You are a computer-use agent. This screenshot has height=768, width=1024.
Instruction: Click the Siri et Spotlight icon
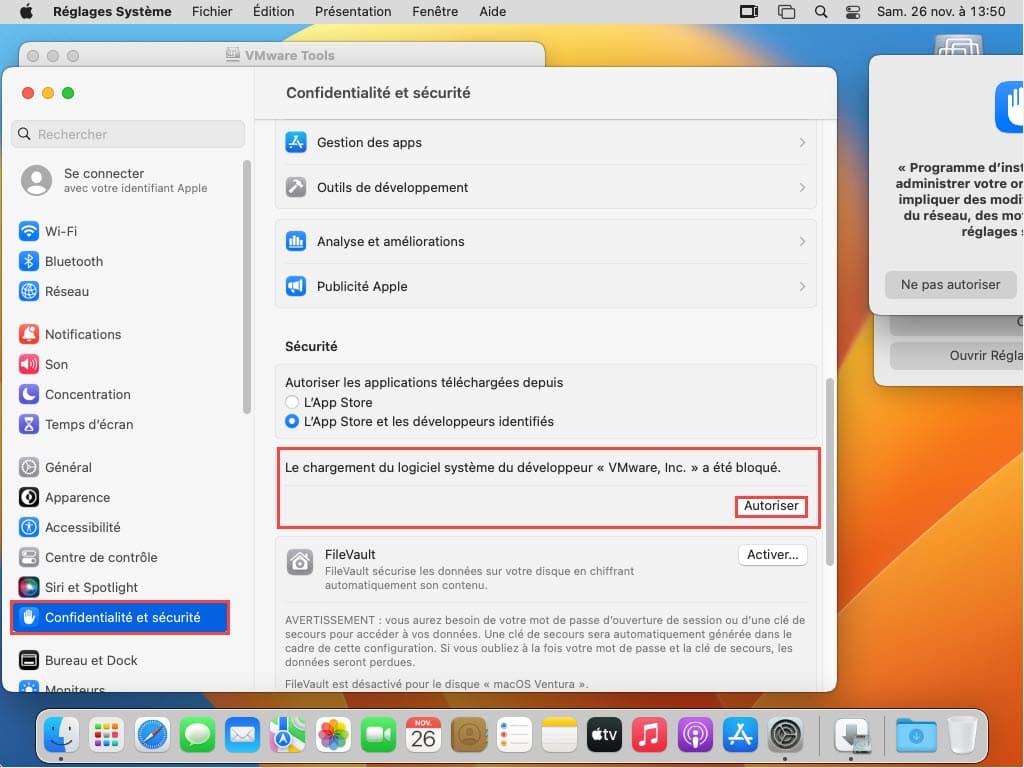[x=29, y=588]
